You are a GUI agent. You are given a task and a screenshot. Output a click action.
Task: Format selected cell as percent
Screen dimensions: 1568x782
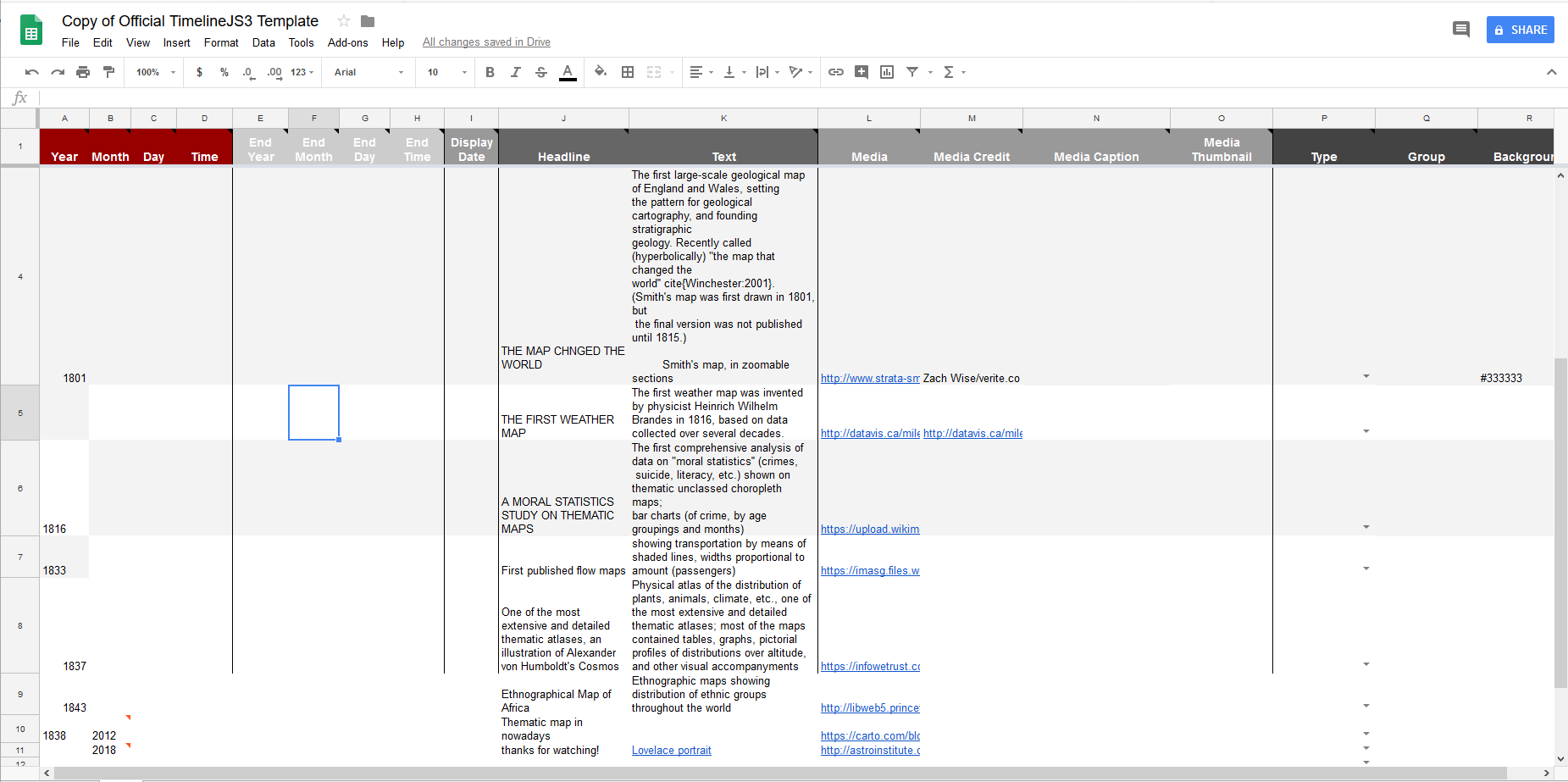point(224,72)
